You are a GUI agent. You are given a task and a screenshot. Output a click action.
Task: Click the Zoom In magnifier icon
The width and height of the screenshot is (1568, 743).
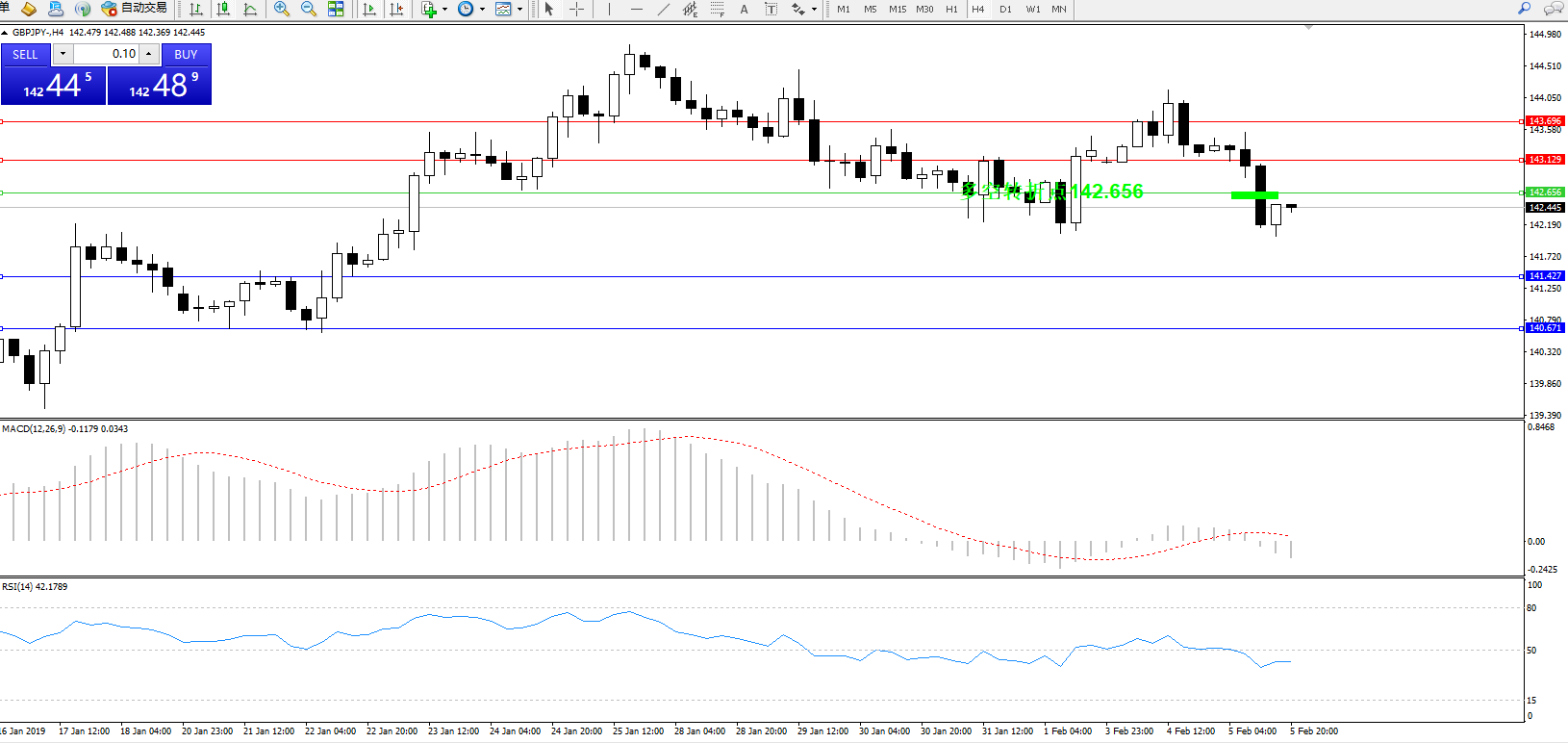click(x=281, y=9)
